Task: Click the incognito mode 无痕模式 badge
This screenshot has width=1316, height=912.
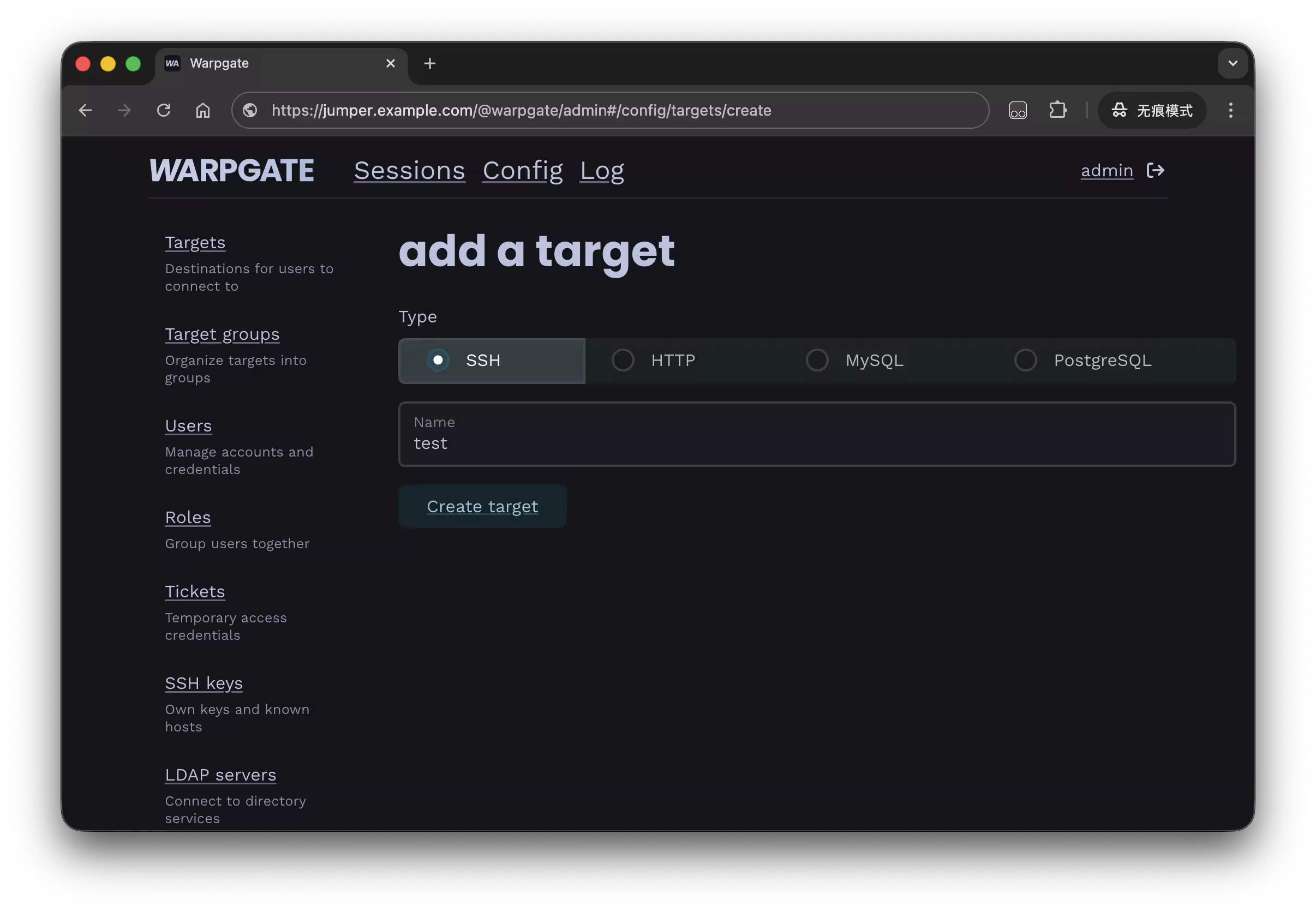Action: click(1151, 110)
